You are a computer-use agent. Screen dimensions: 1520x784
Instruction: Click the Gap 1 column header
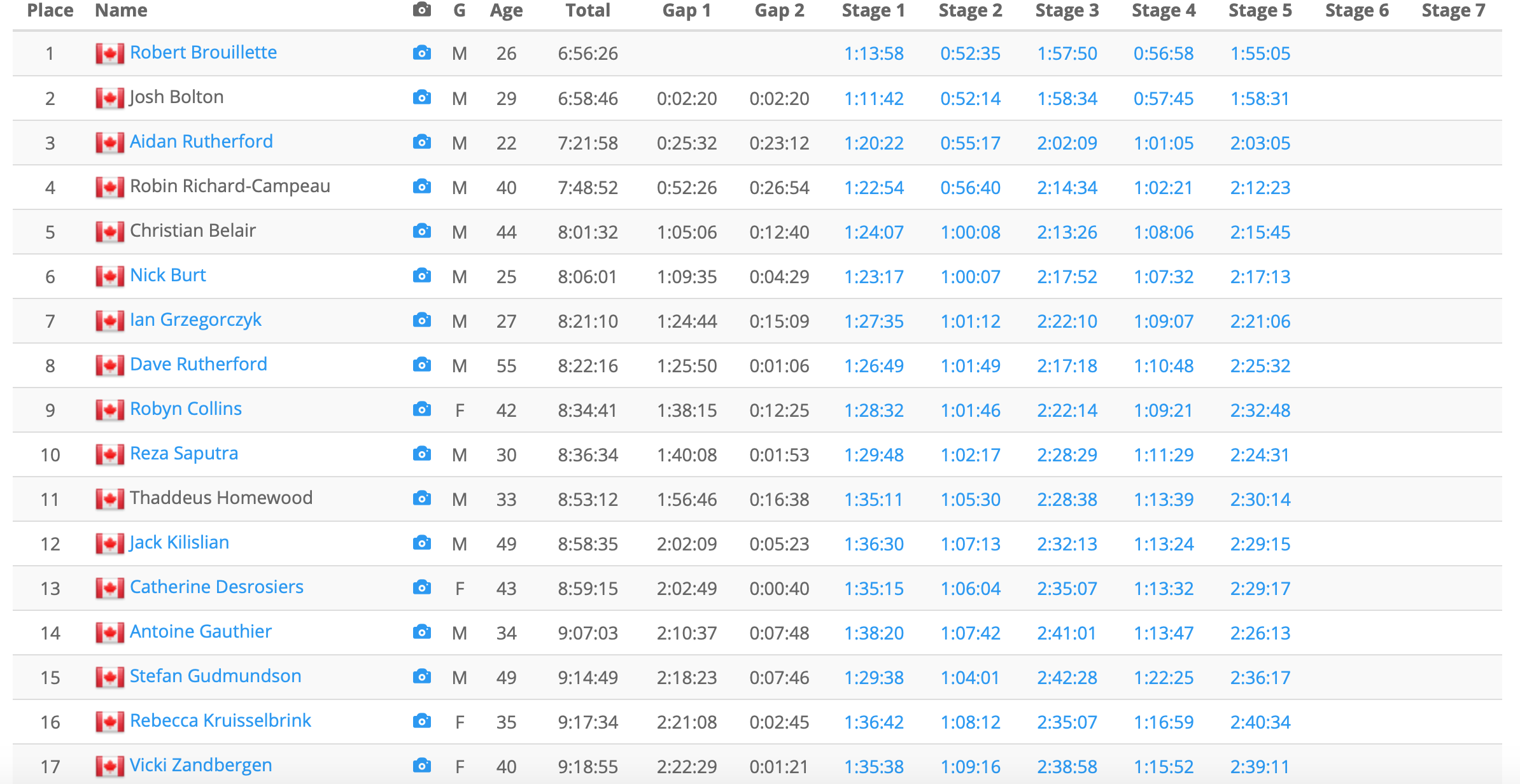pyautogui.click(x=686, y=11)
